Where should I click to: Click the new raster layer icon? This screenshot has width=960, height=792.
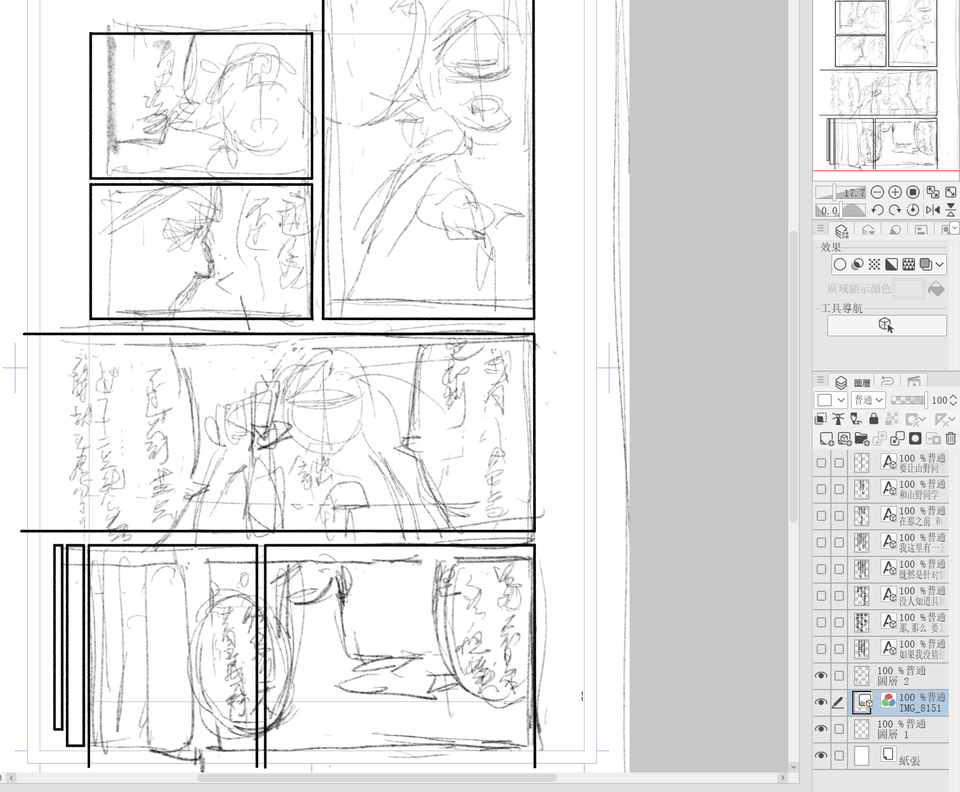(x=826, y=438)
